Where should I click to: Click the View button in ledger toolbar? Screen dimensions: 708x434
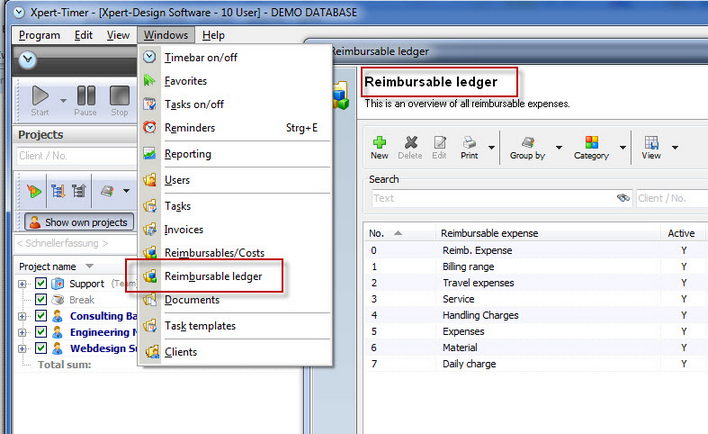tap(651, 148)
